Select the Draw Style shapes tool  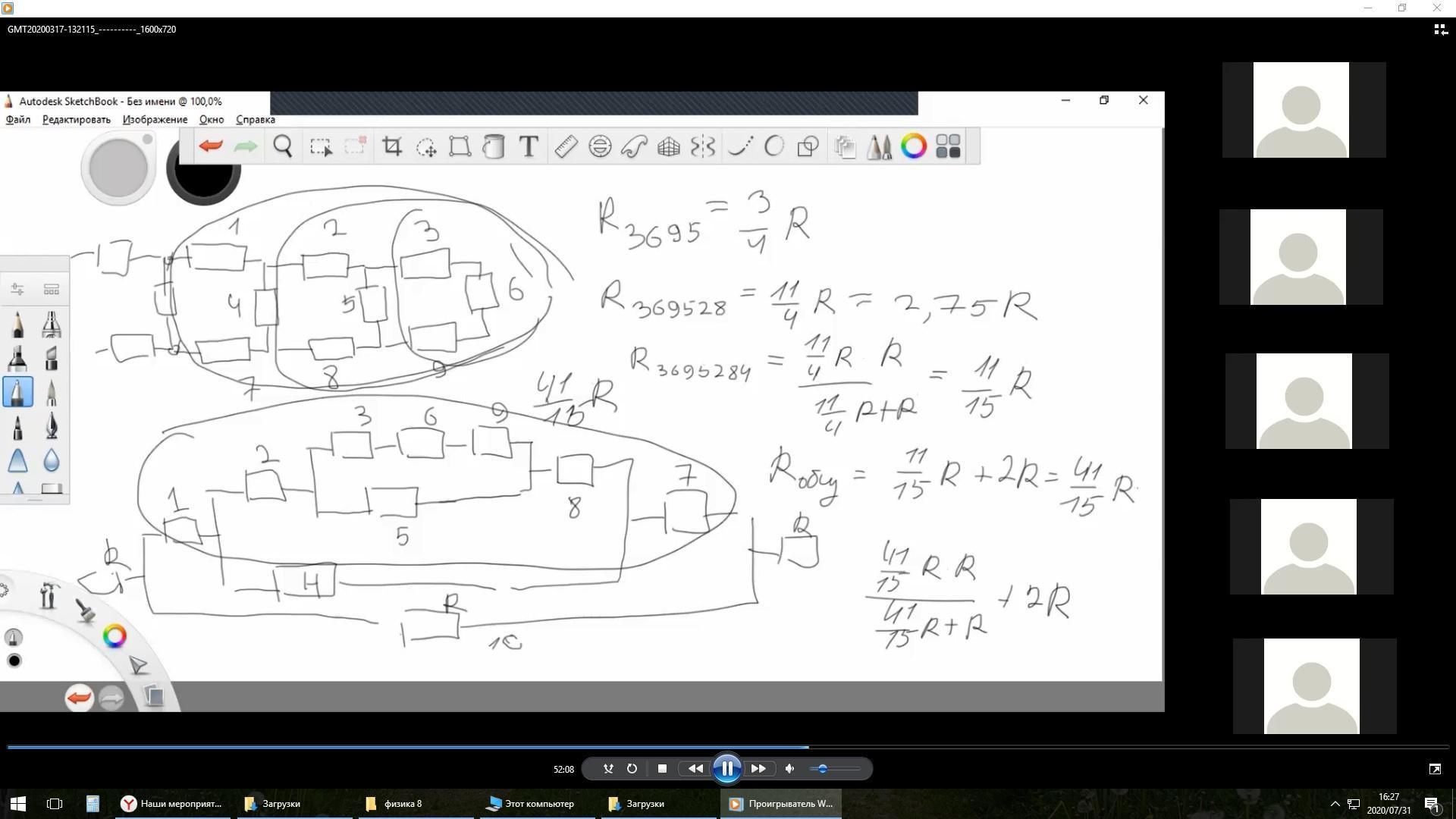(808, 146)
